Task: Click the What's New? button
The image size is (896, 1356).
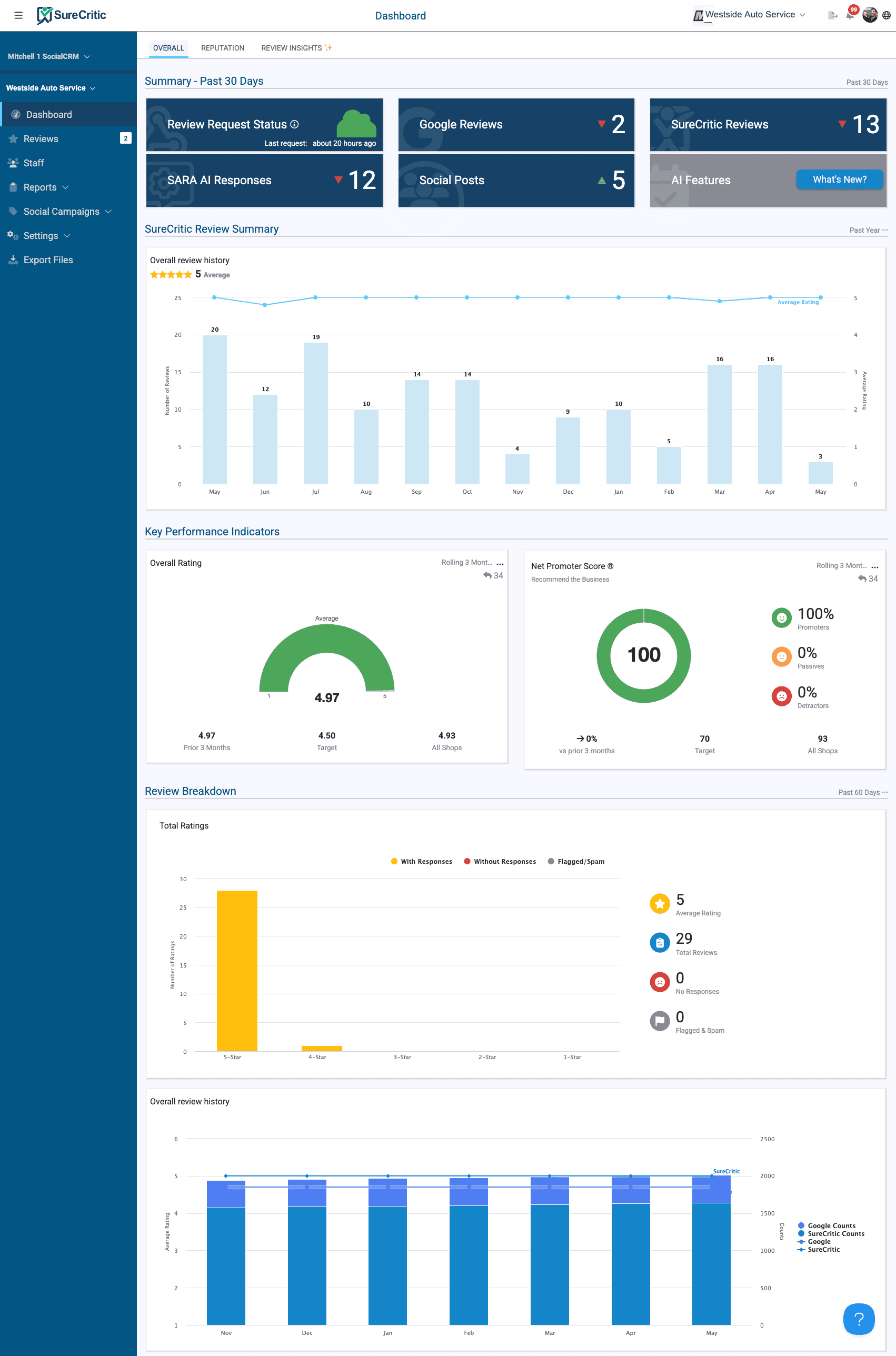Action: coord(840,180)
